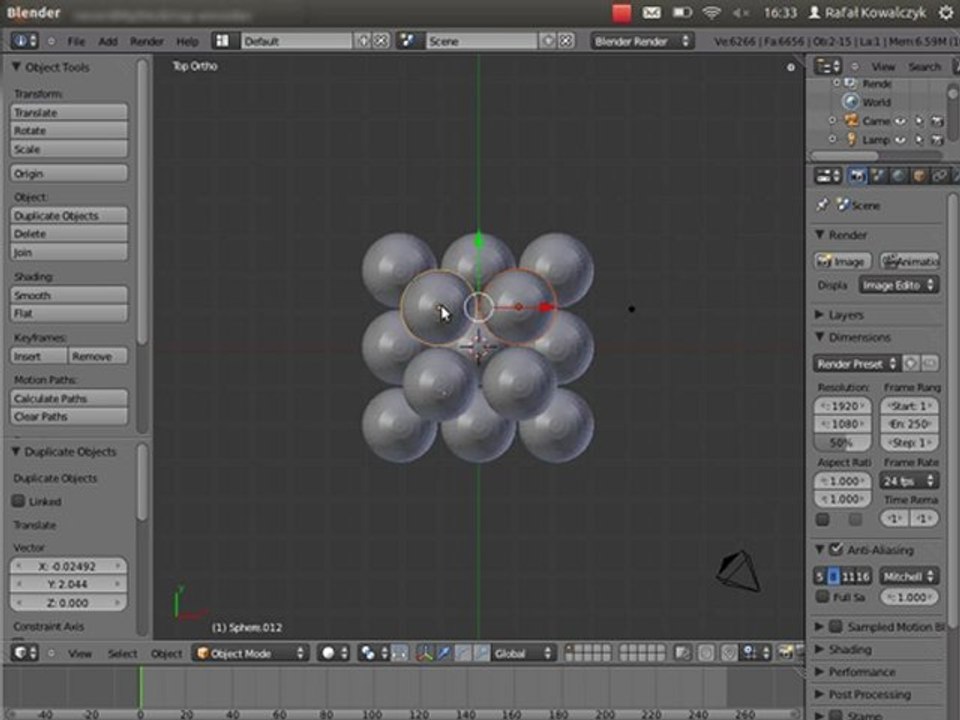960x720 pixels.
Task: Open the Render menu in top bar
Action: 146,41
